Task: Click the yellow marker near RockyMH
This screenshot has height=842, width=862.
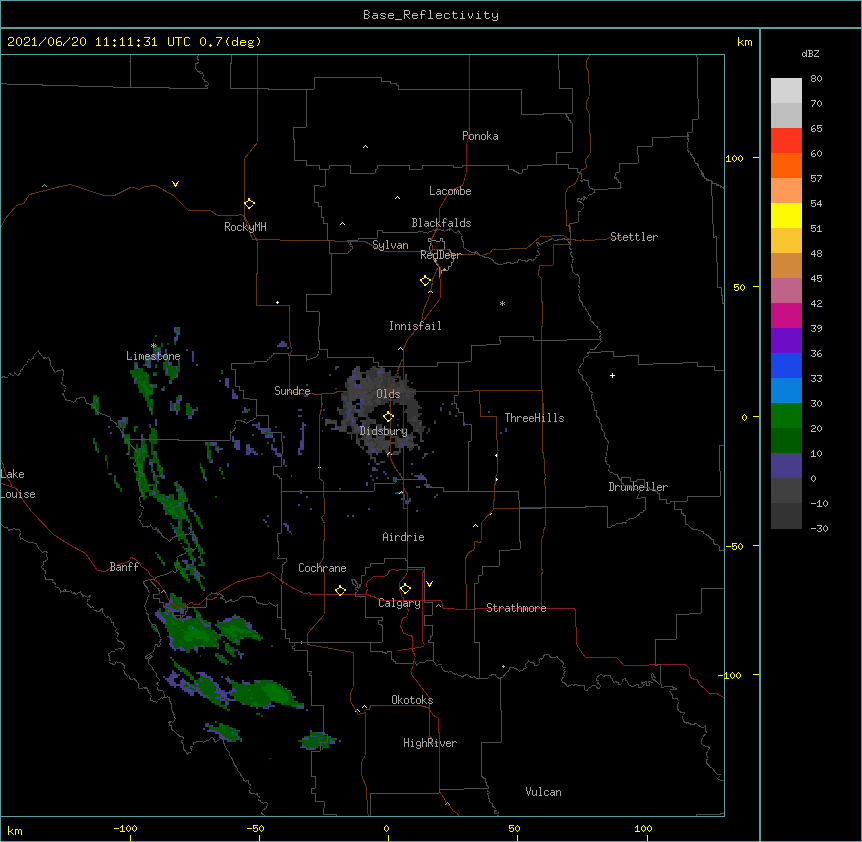Action: click(x=249, y=204)
